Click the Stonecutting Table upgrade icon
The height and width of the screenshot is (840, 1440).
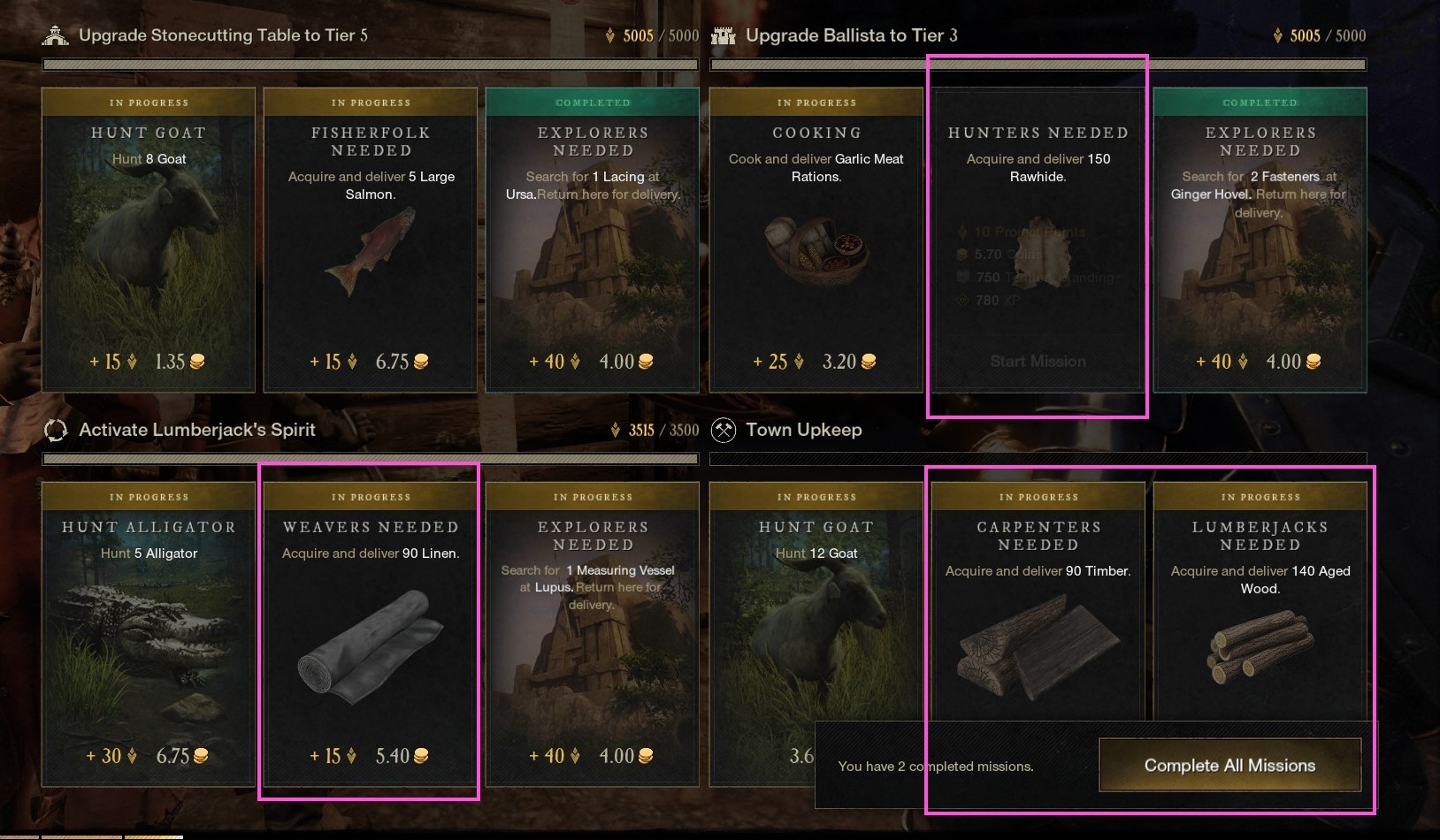(56, 35)
